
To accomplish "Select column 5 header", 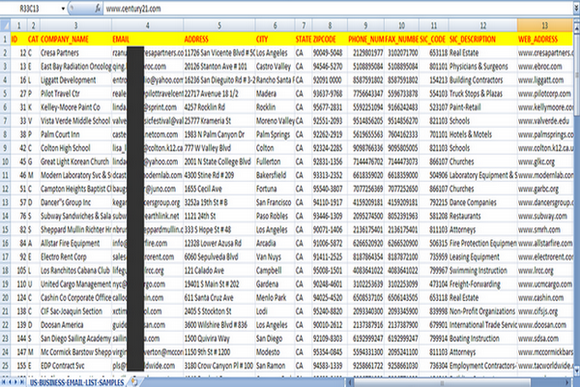I will [x=219, y=25].
